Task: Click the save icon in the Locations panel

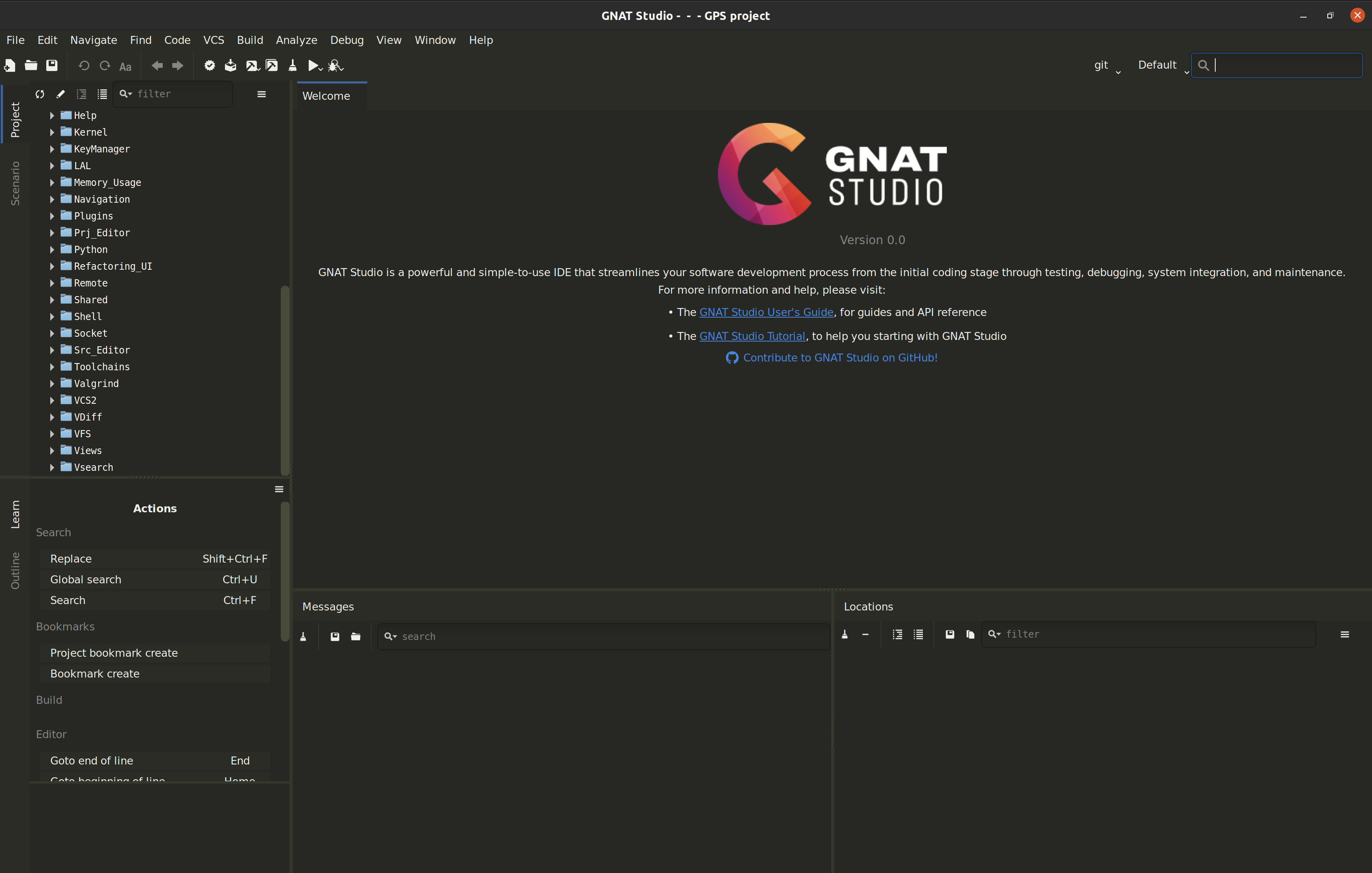Action: click(950, 634)
